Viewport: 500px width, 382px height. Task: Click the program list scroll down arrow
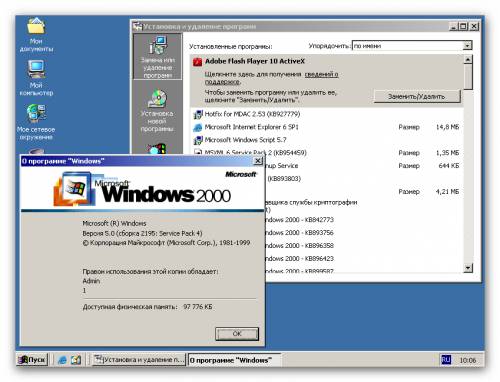[x=468, y=268]
